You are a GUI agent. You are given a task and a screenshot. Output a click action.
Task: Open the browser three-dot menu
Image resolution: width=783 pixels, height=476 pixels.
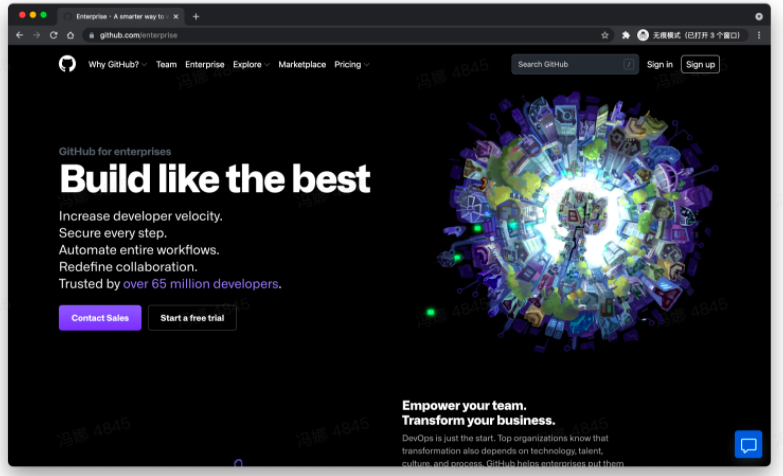[759, 35]
